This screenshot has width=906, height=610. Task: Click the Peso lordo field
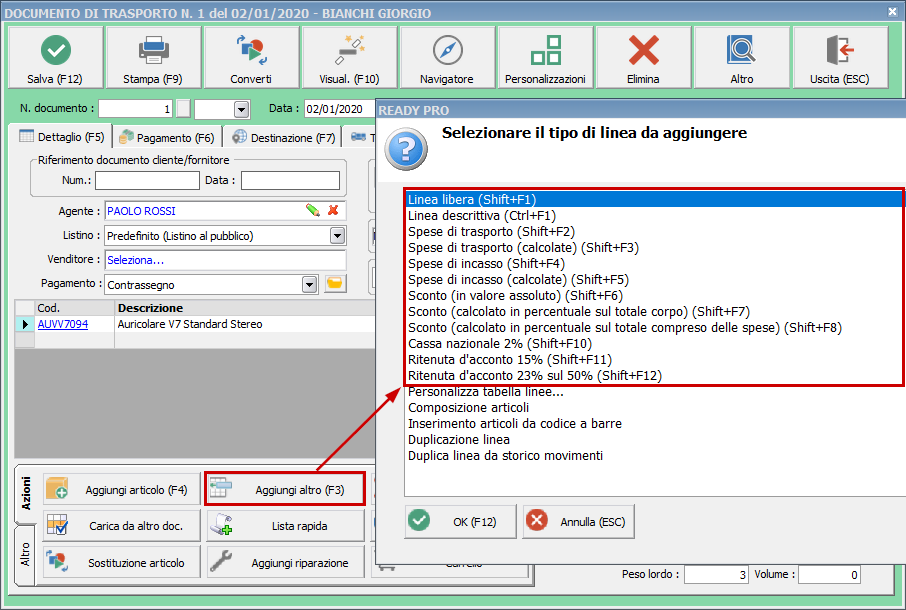pyautogui.click(x=716, y=575)
